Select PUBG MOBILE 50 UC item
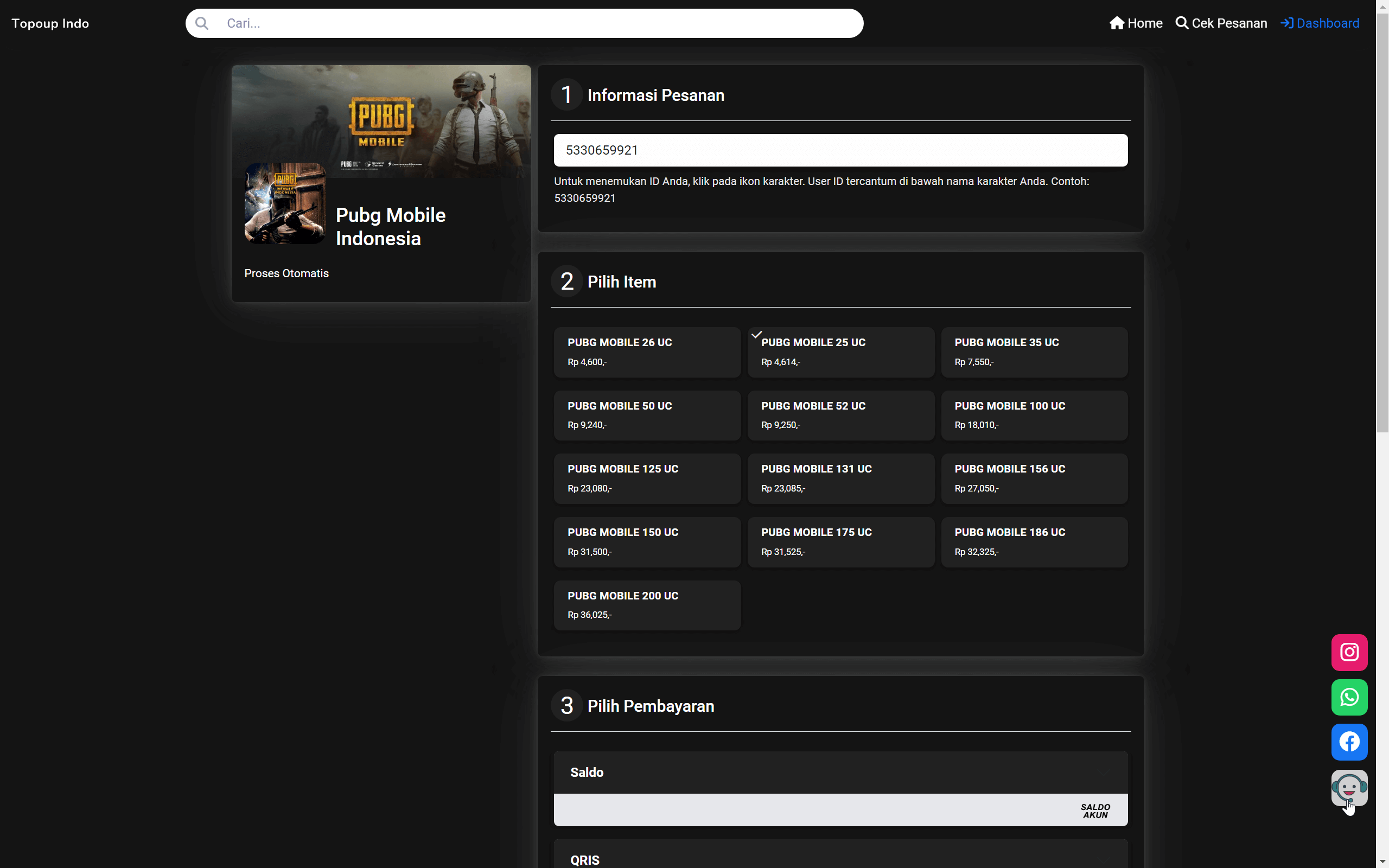 coord(647,416)
